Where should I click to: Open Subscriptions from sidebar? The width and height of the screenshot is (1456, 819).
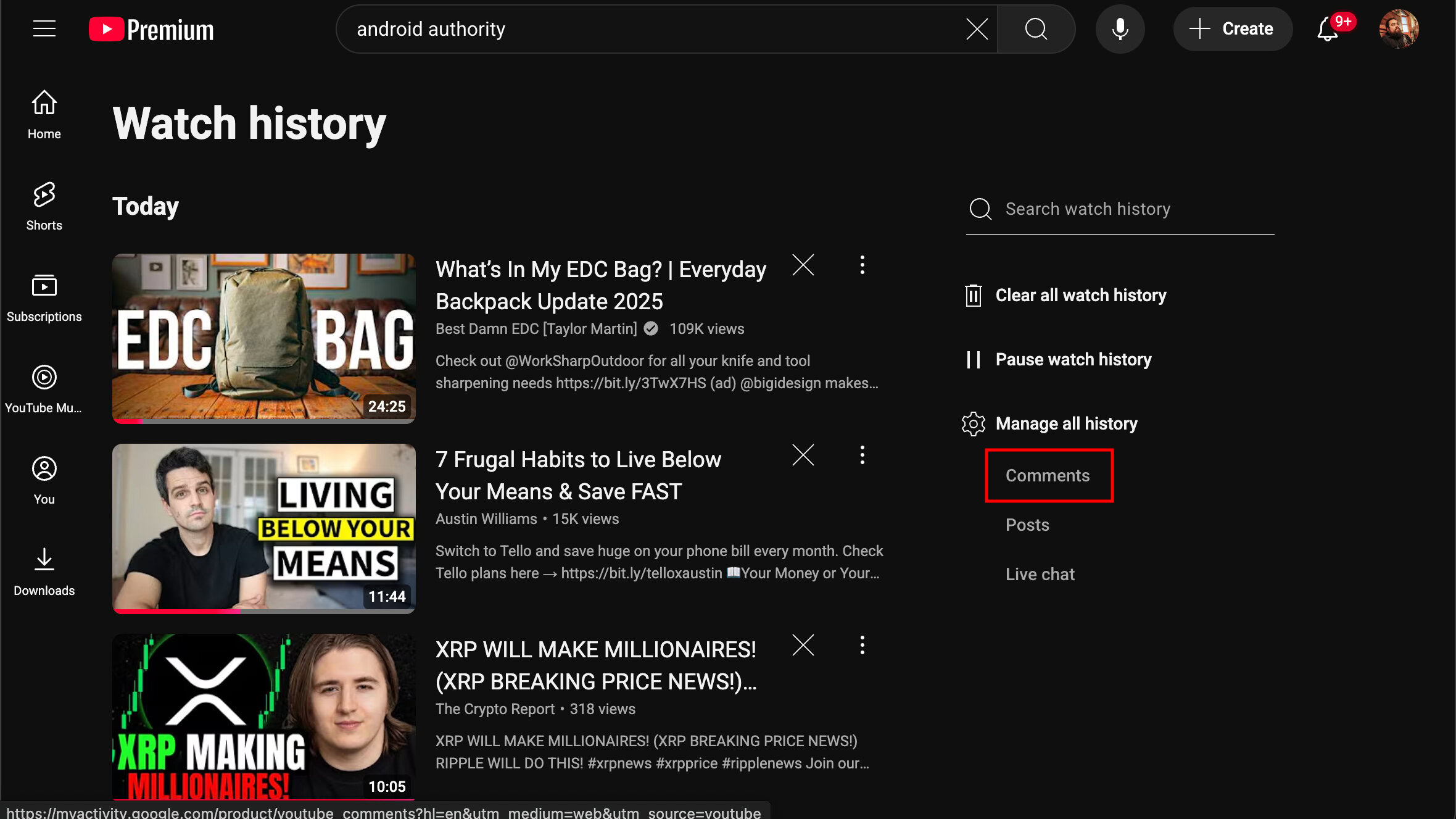(x=44, y=297)
